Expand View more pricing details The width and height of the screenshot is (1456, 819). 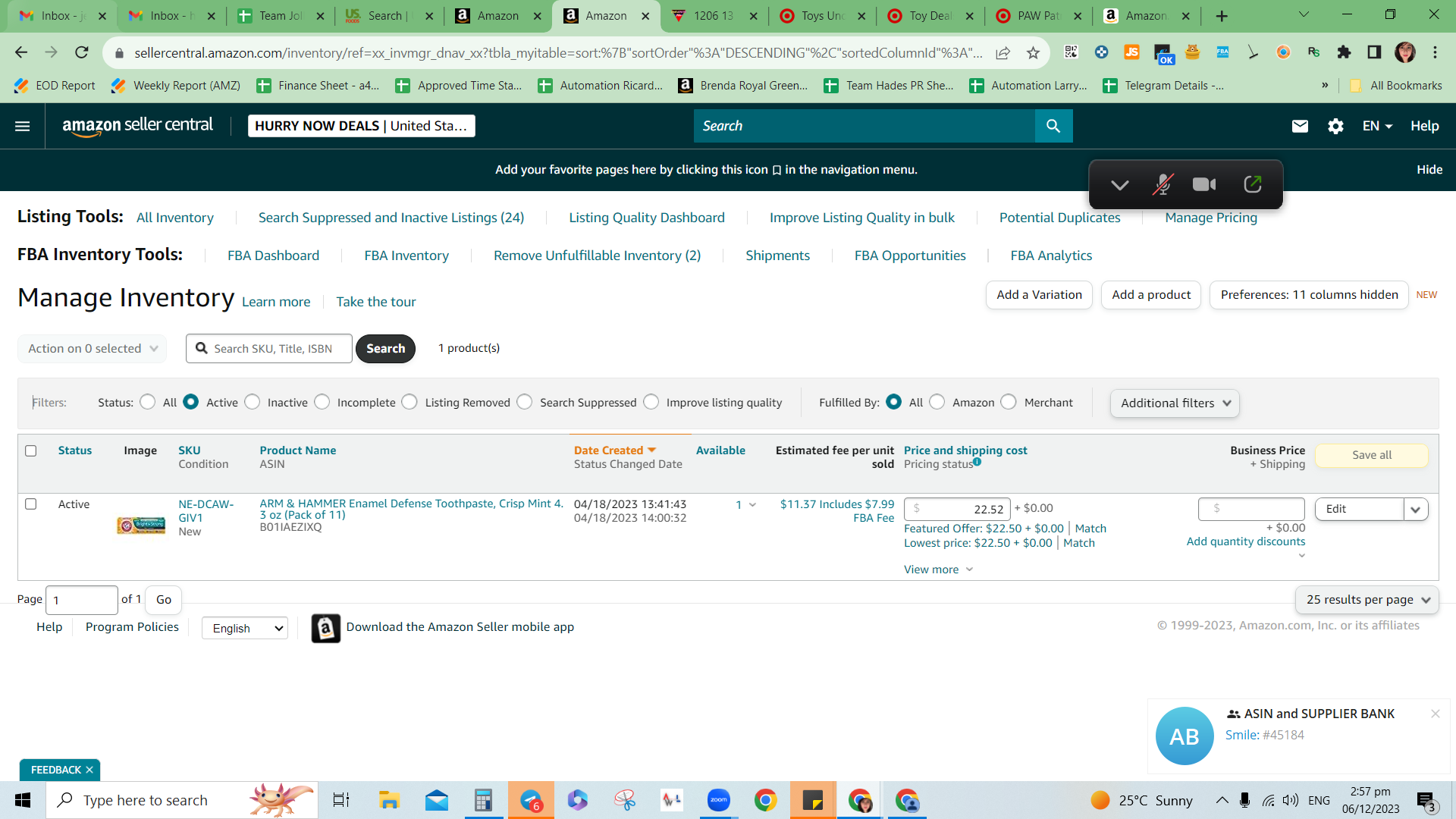pyautogui.click(x=938, y=570)
